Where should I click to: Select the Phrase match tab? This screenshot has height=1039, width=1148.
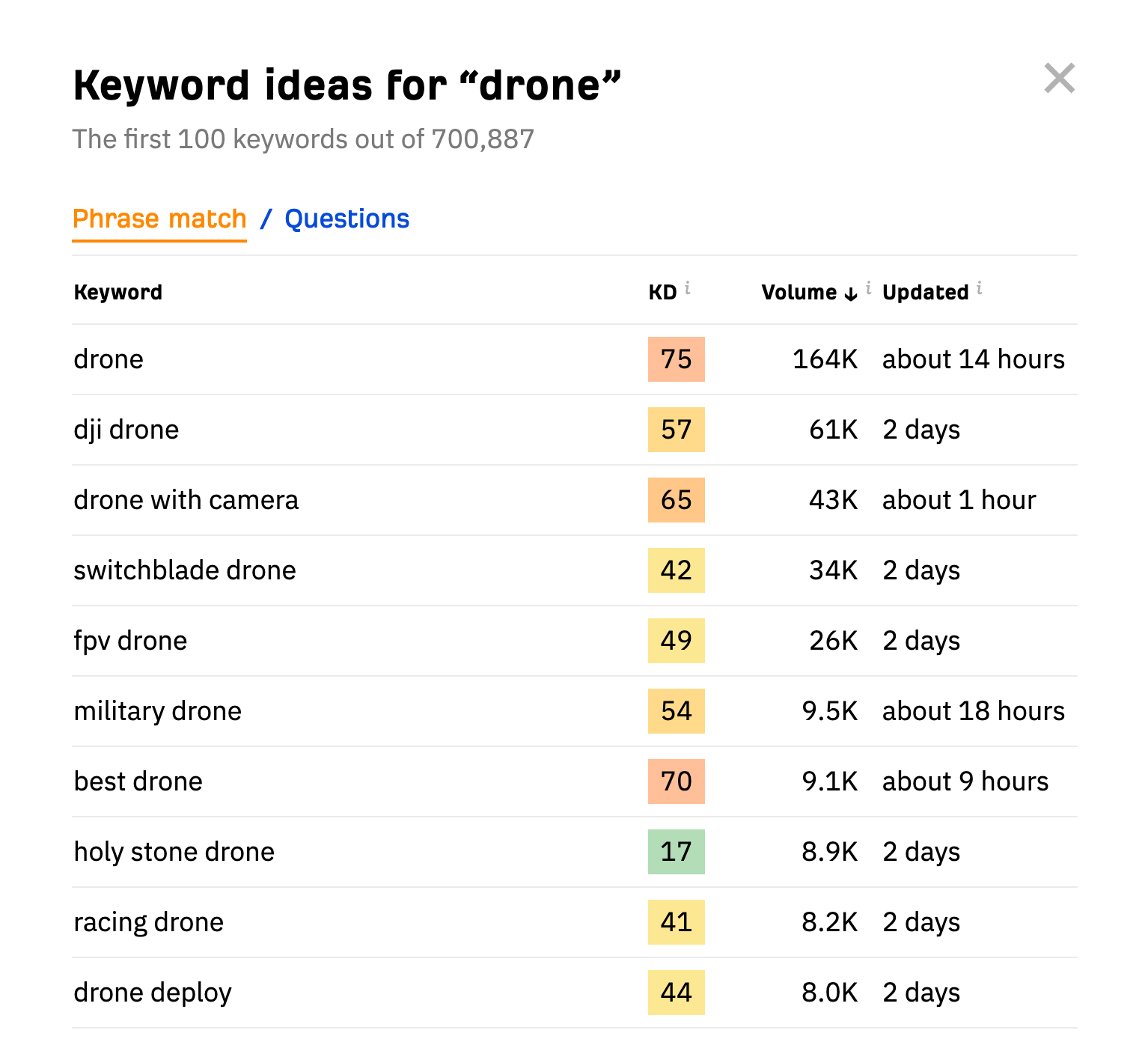click(x=159, y=219)
